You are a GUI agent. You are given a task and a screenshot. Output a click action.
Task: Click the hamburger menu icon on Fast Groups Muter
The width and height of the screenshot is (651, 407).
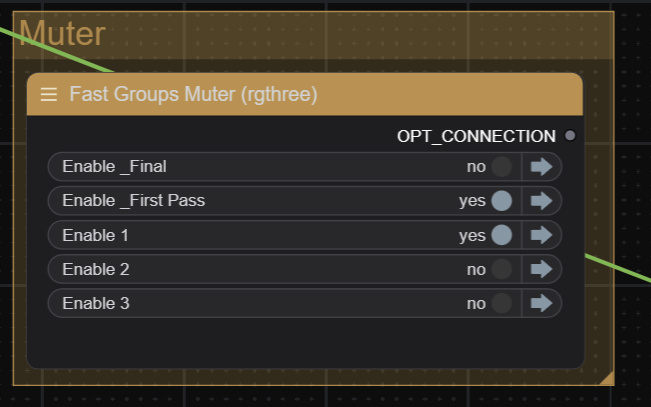[49, 94]
